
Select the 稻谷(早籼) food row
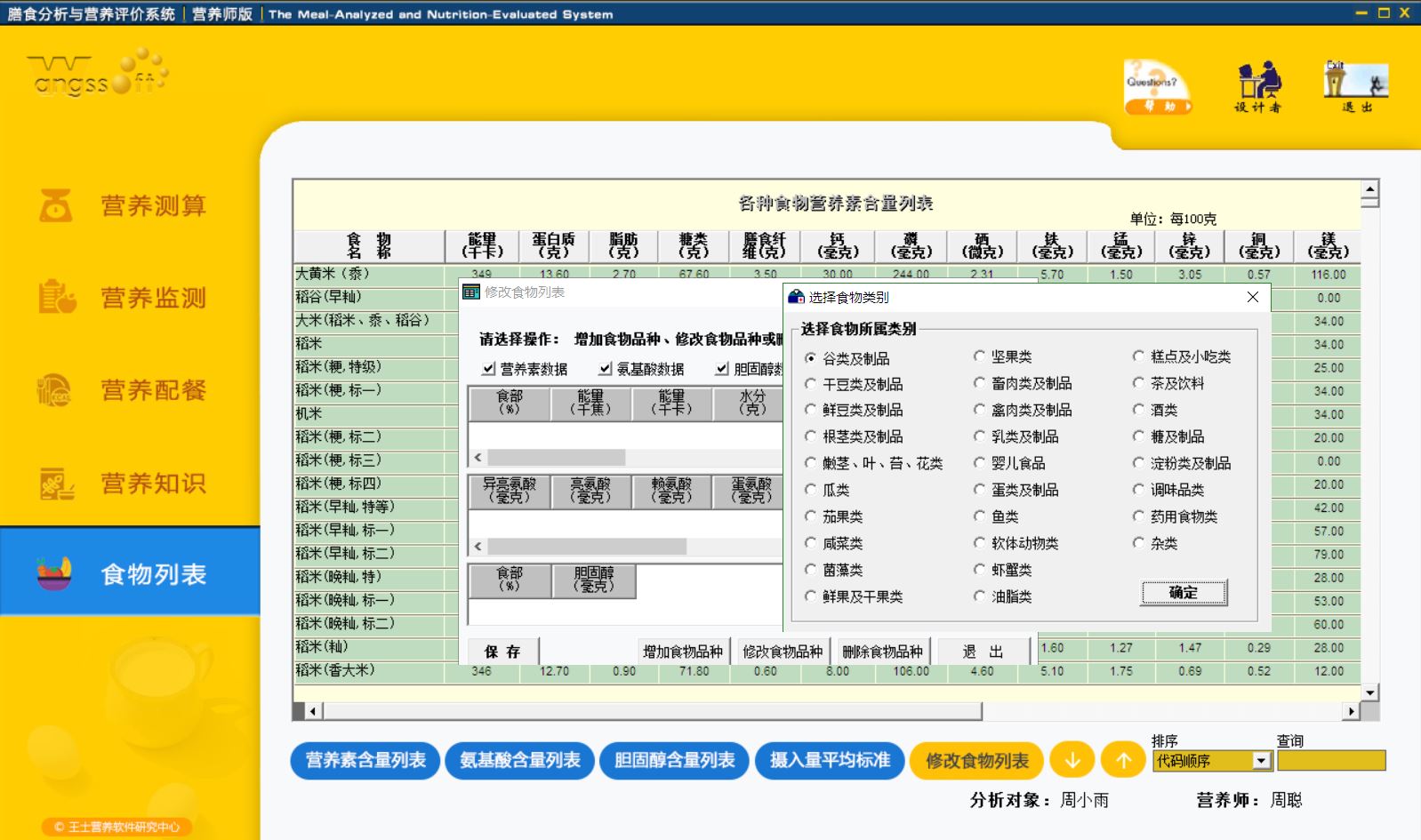[x=369, y=297]
